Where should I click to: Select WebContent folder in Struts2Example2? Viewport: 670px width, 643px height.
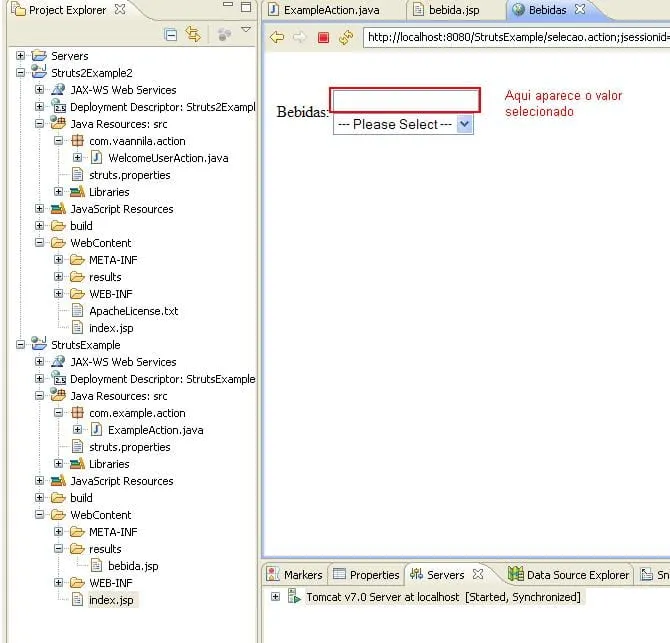[101, 243]
